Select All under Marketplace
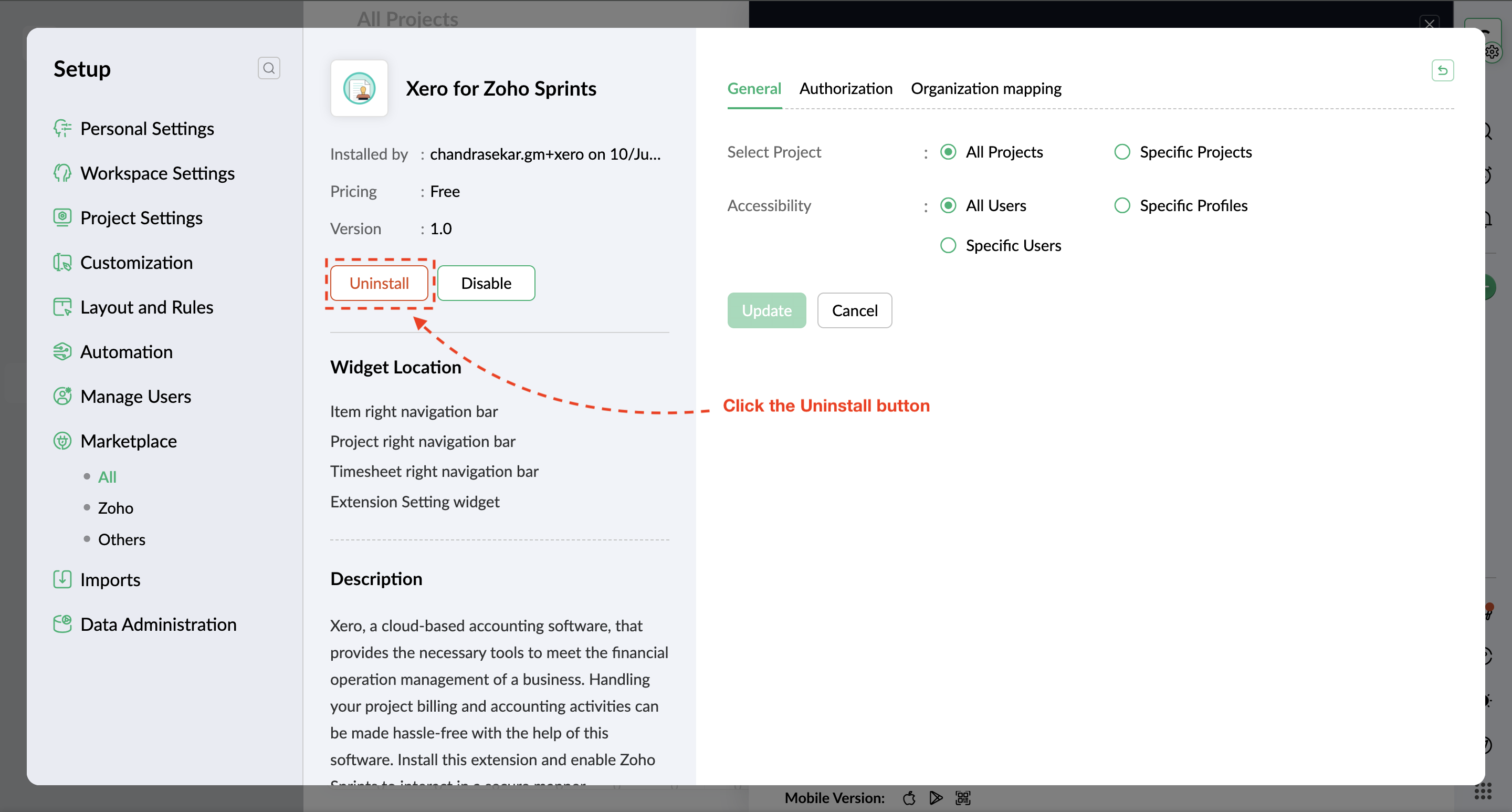This screenshot has width=1512, height=812. tap(108, 477)
